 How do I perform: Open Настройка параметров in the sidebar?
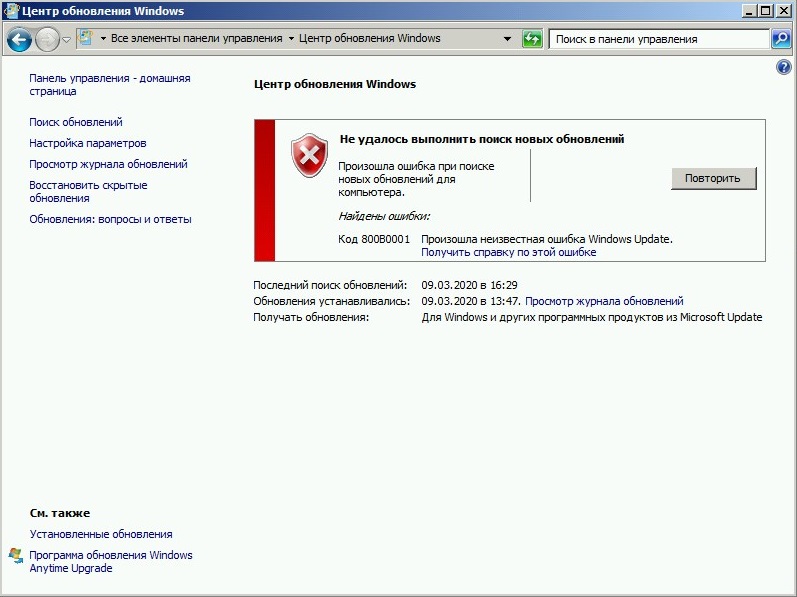click(87, 143)
